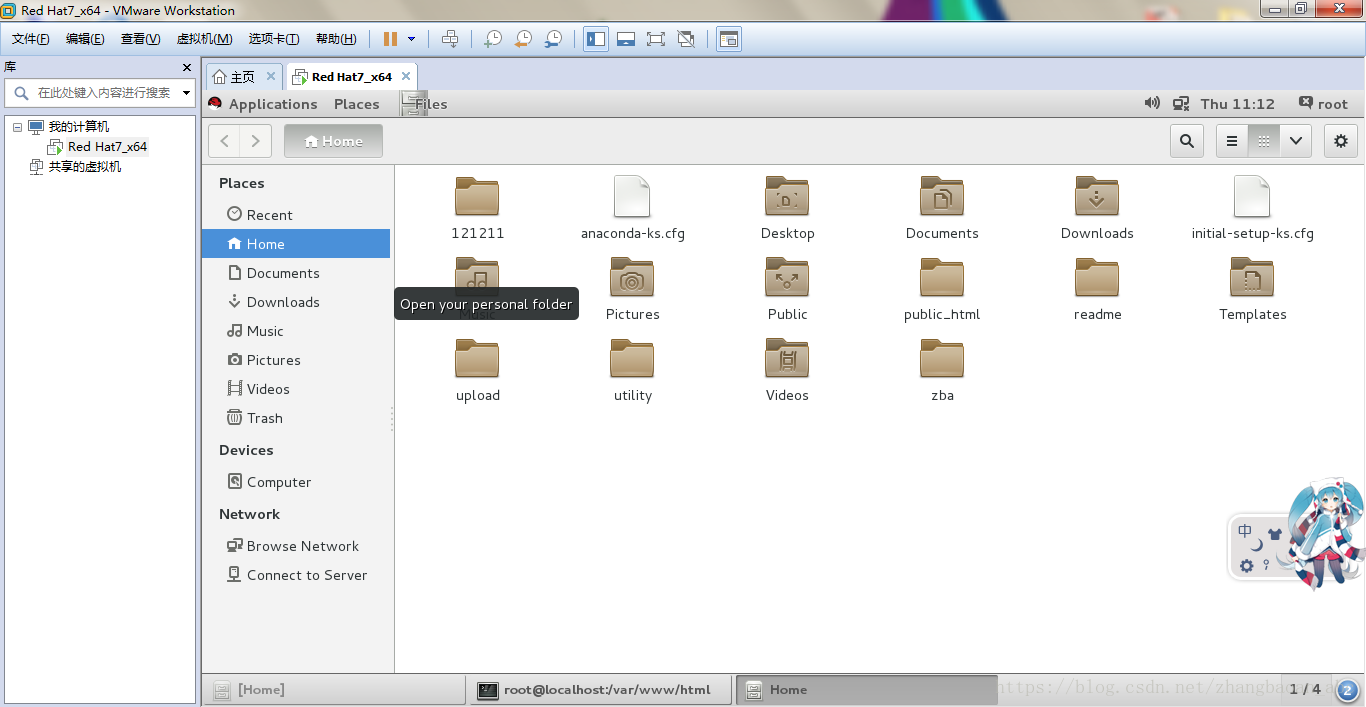Open VMware 帮助(H) menu

[336, 39]
